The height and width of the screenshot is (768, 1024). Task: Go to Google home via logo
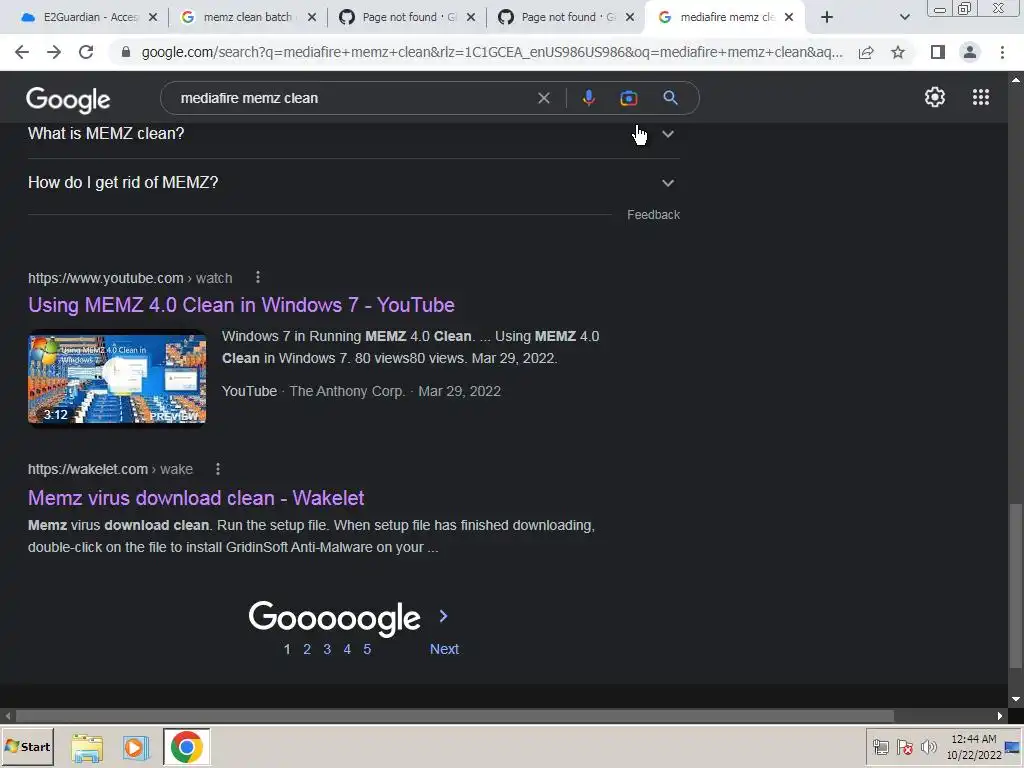pyautogui.click(x=68, y=99)
